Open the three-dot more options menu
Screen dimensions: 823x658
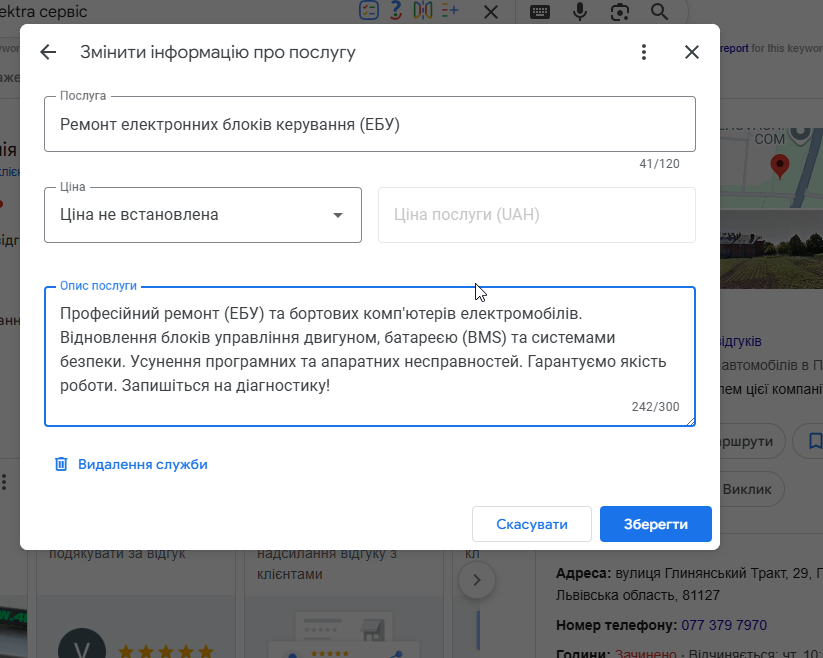tap(643, 52)
